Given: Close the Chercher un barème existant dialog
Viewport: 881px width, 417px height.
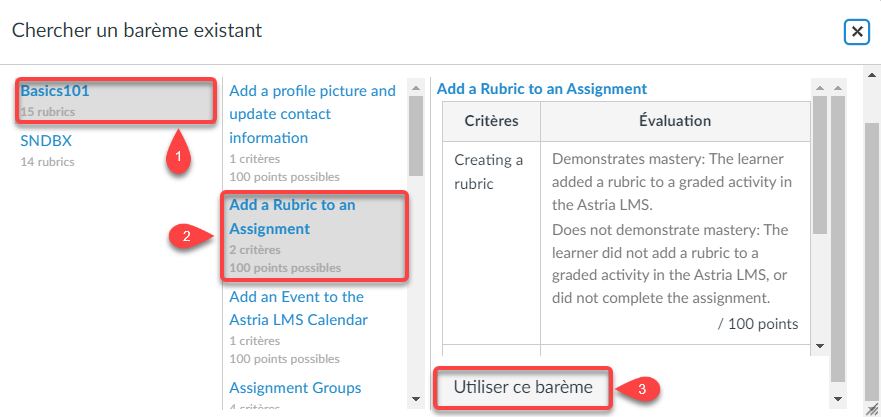Looking at the screenshot, I should [x=856, y=32].
